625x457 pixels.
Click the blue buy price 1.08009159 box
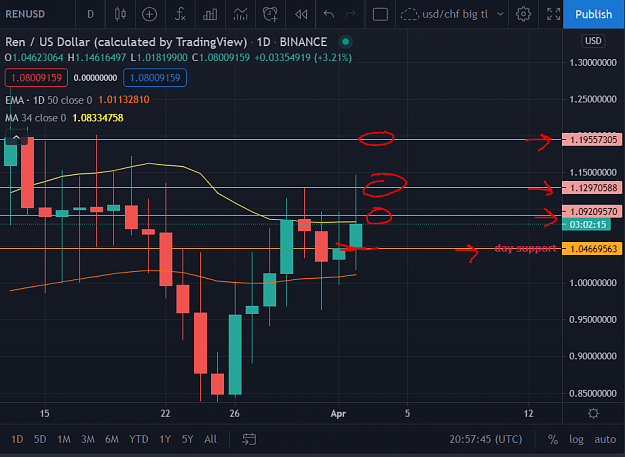click(x=155, y=78)
